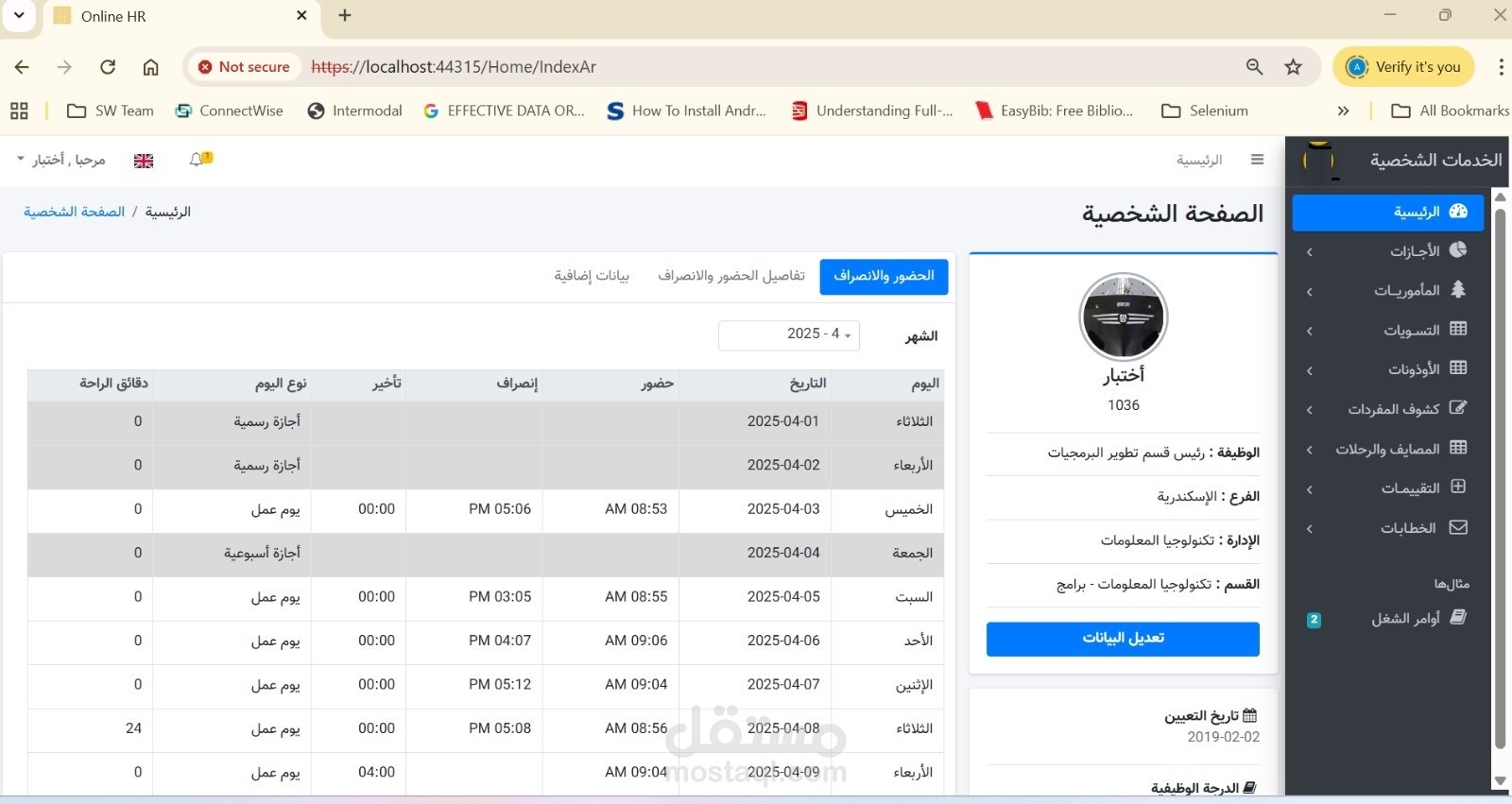
Task: Click the tree icon beside المأموريات
Action: point(1458,289)
